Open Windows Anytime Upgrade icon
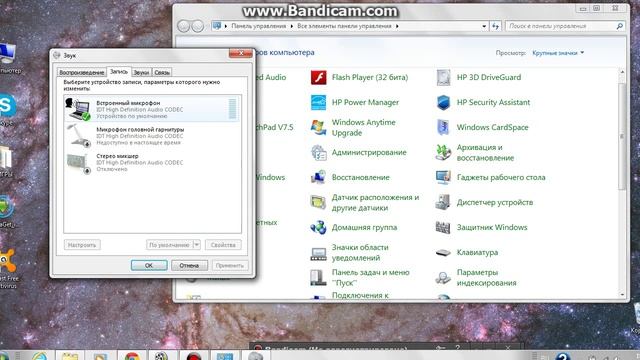640x360 pixels. coord(318,127)
